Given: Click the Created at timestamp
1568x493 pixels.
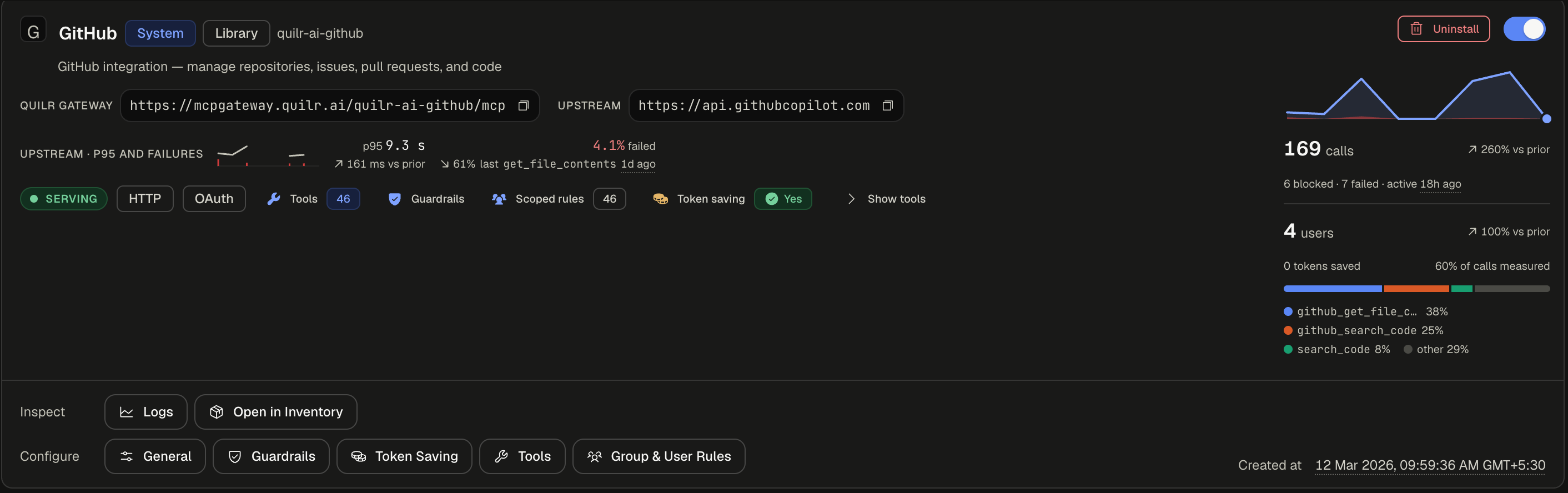Looking at the screenshot, I should [1430, 465].
